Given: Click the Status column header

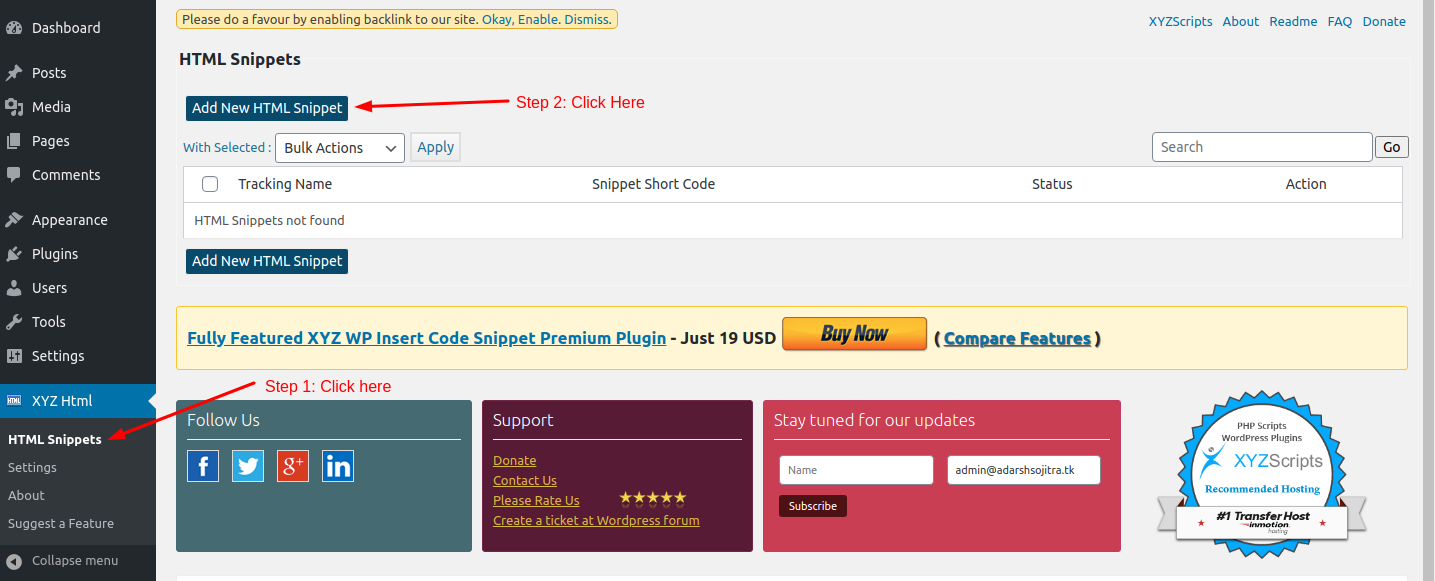Looking at the screenshot, I should tap(1052, 184).
